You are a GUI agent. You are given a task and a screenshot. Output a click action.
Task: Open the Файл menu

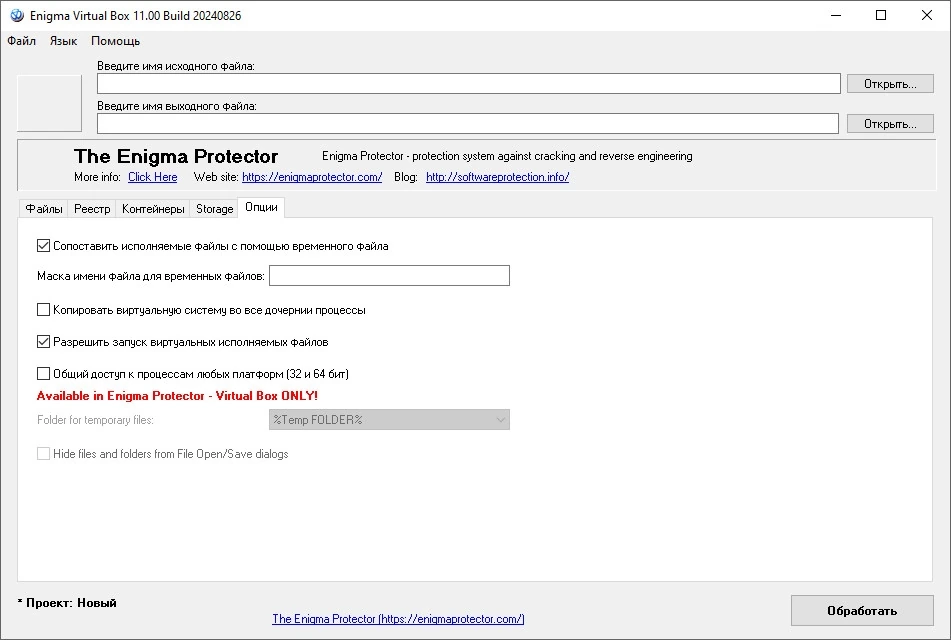21,41
